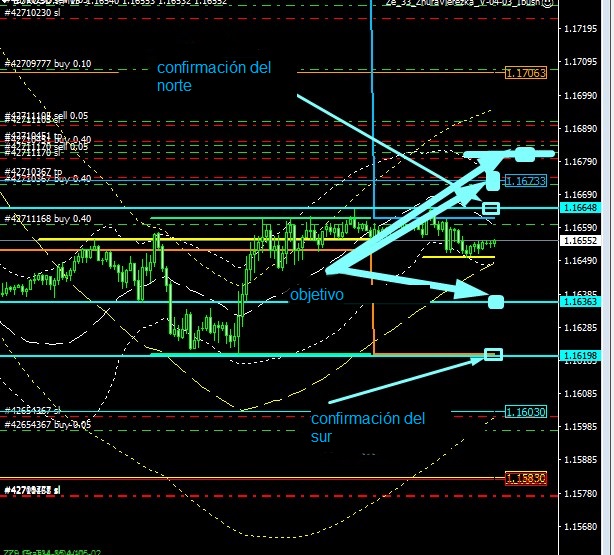
Task: Click the hollow square marker near 1.16648
Action: (490, 208)
